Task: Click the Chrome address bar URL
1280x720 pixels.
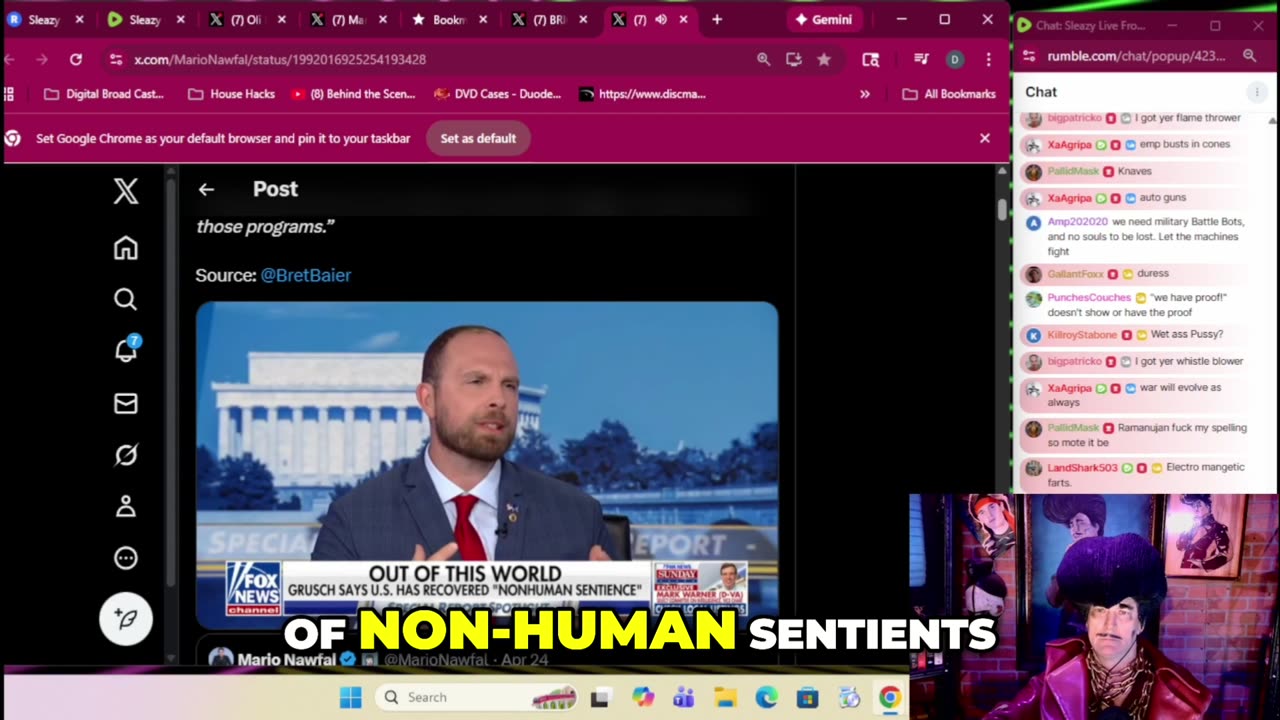Action: click(280, 59)
